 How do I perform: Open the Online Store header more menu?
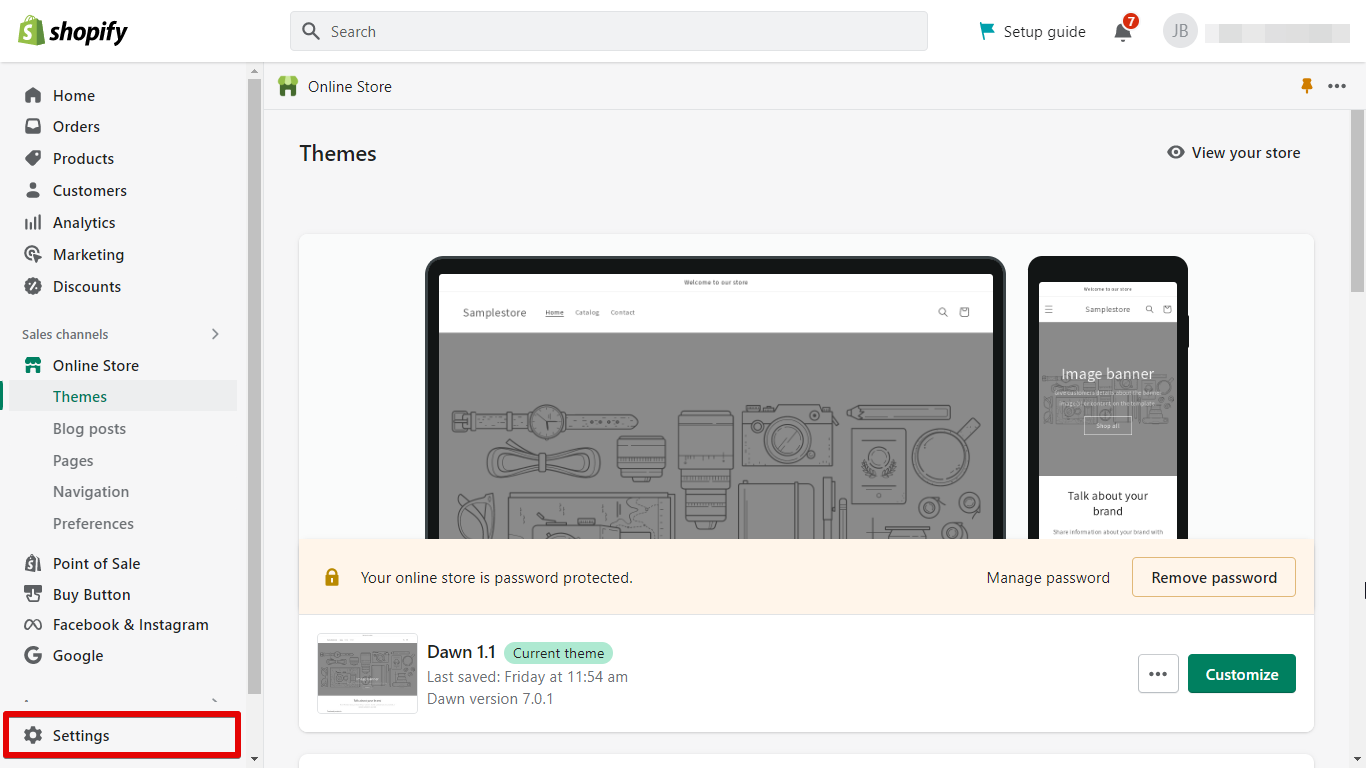click(1337, 87)
